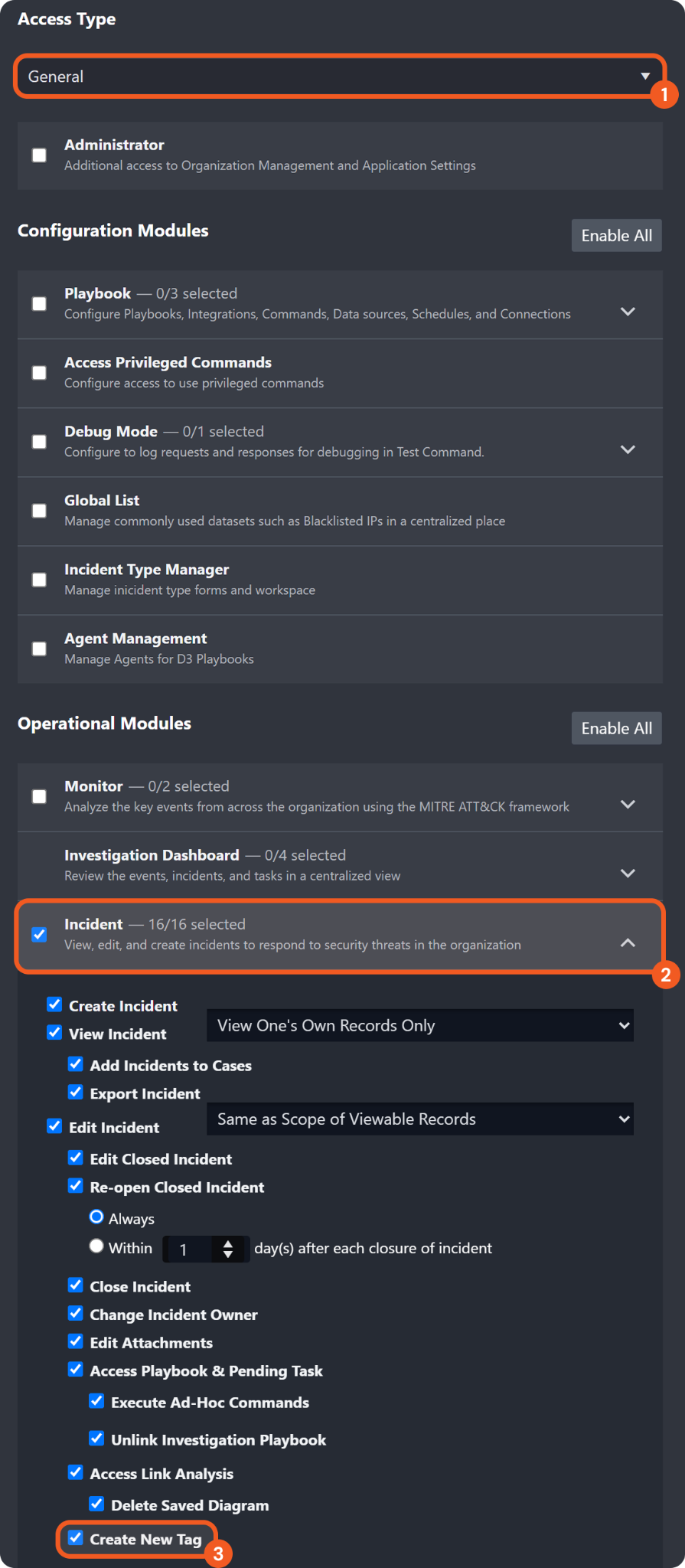Image resolution: width=685 pixels, height=1568 pixels.
Task: Expand the Monitor module chevron
Action: [x=628, y=804]
